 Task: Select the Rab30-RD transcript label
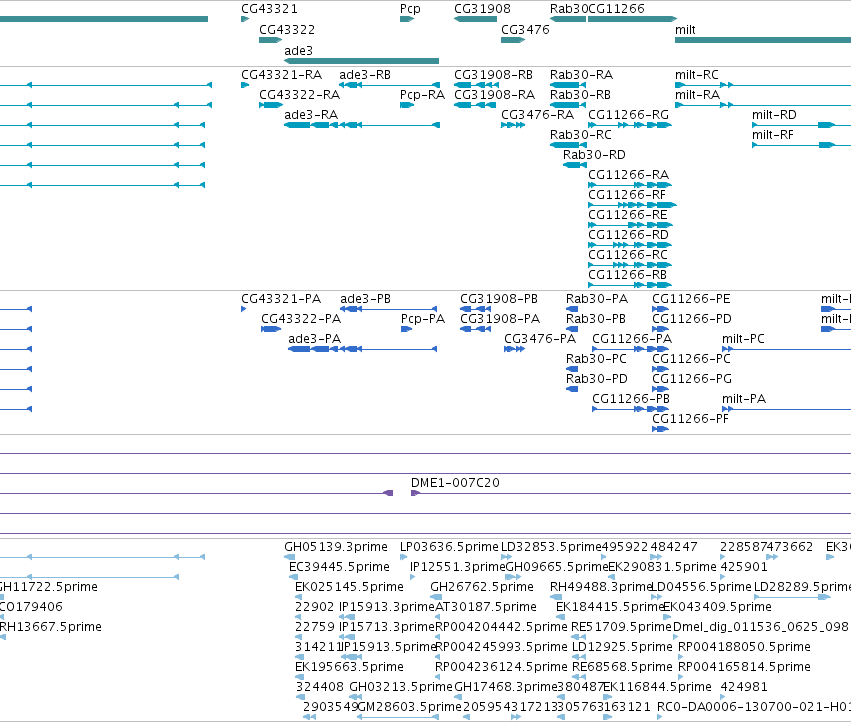(x=594, y=155)
